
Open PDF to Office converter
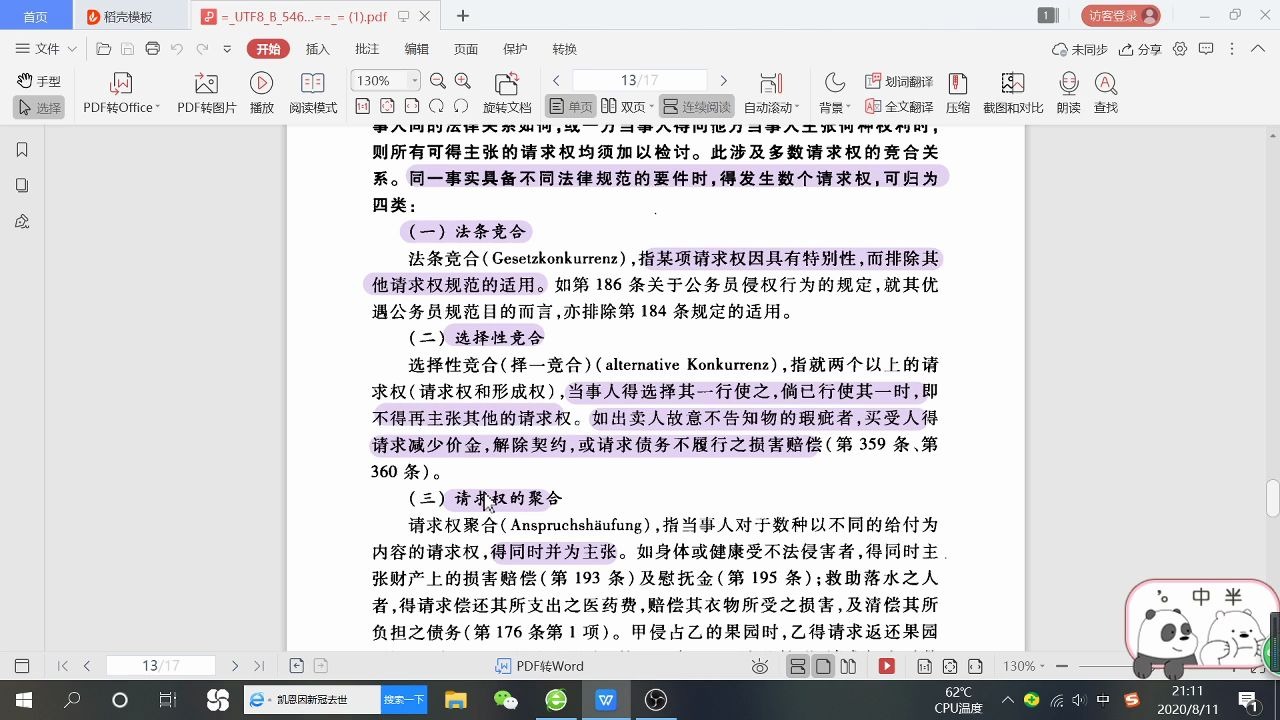point(121,94)
